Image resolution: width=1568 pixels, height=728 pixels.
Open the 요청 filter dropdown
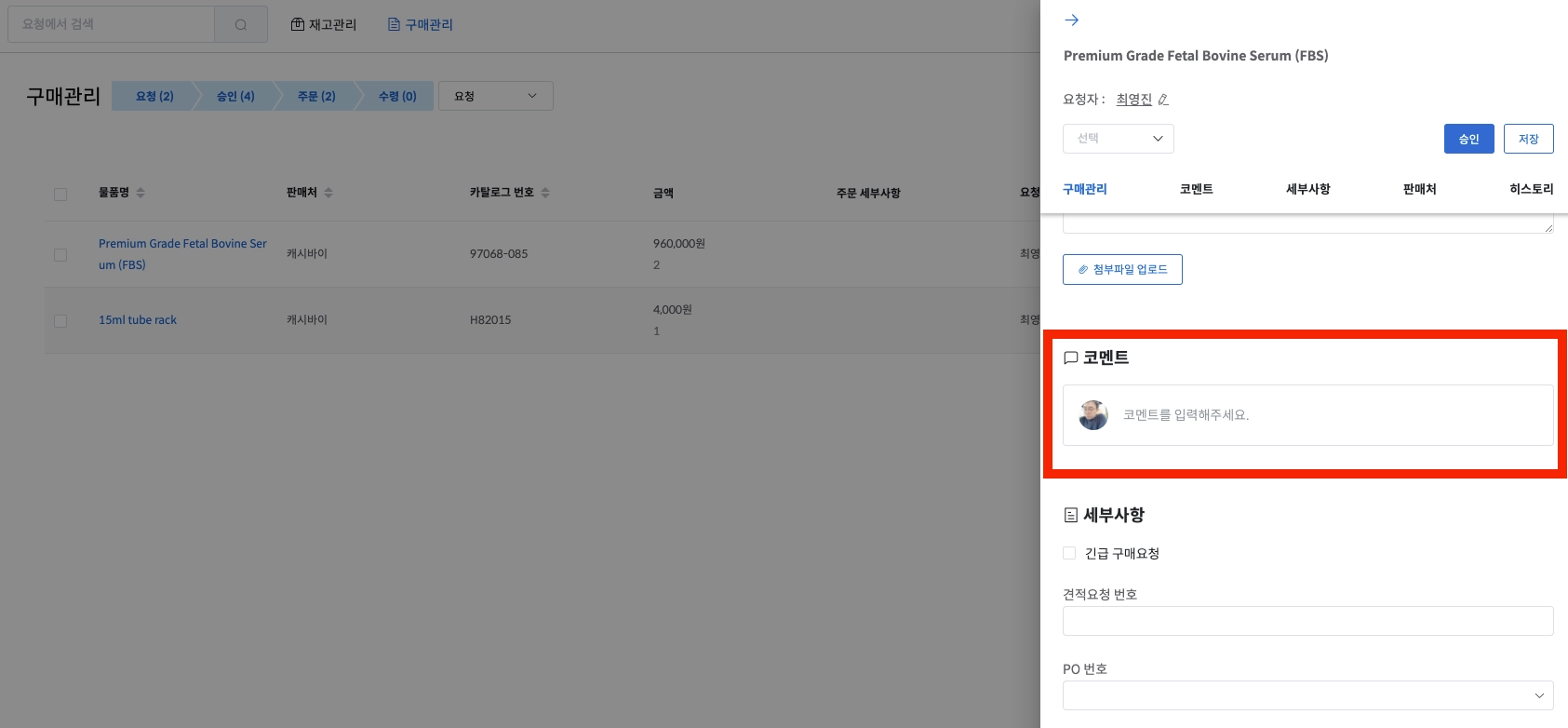pyautogui.click(x=496, y=96)
